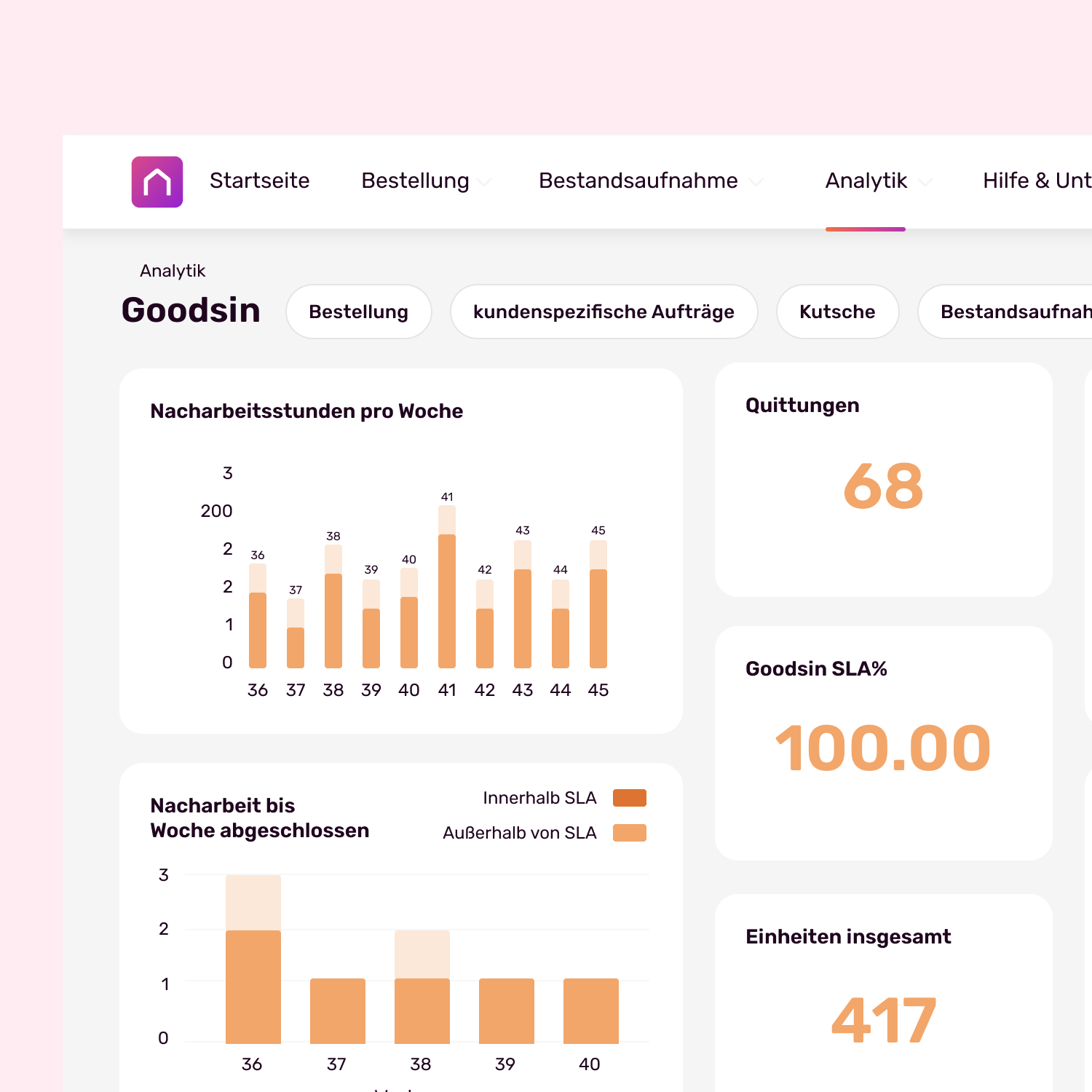Expand the Analytik dropdown chevron
Screen dimensions: 1092x1092
[925, 182]
